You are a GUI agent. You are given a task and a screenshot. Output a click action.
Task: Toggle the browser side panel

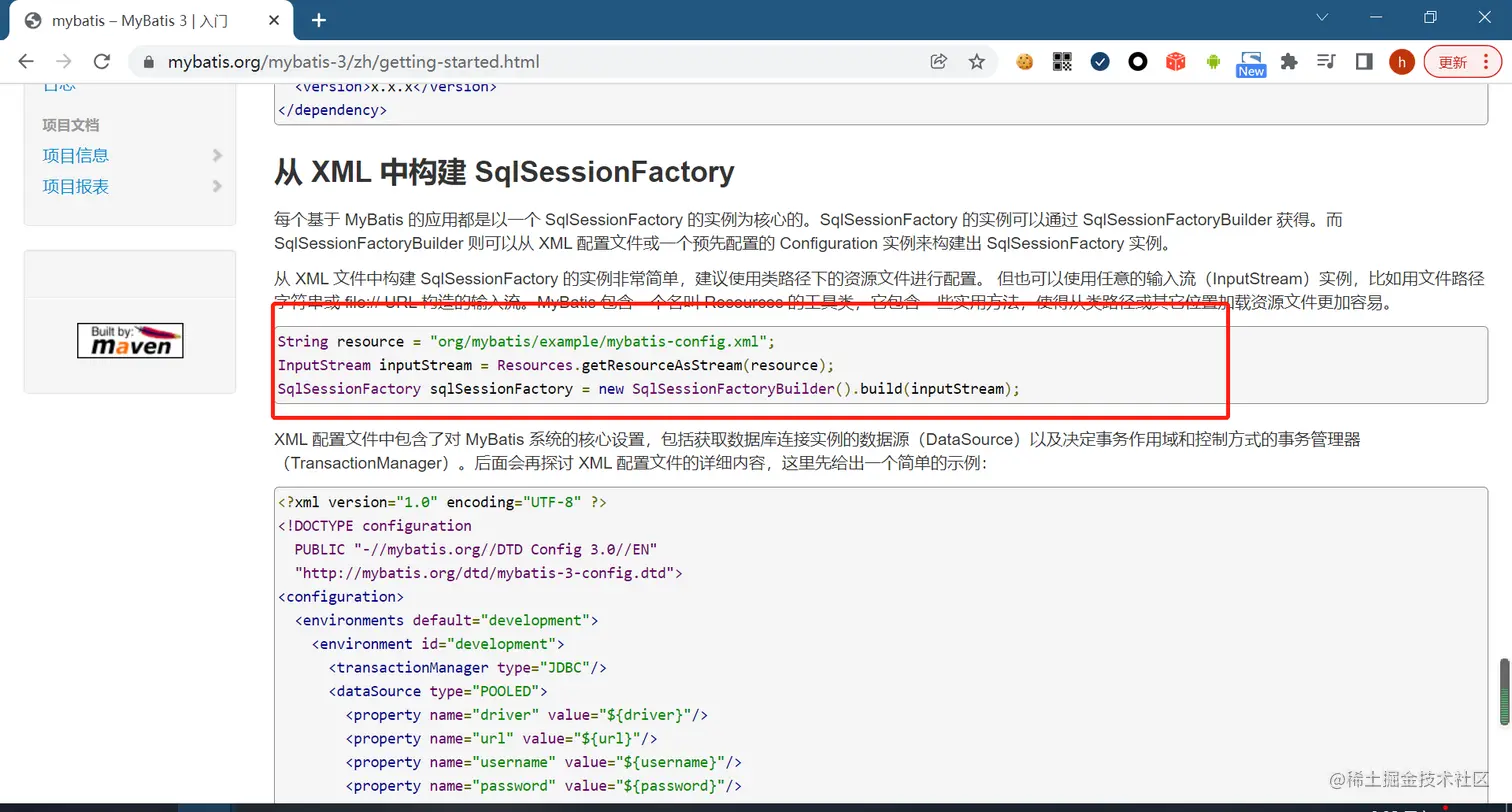coord(1364,61)
